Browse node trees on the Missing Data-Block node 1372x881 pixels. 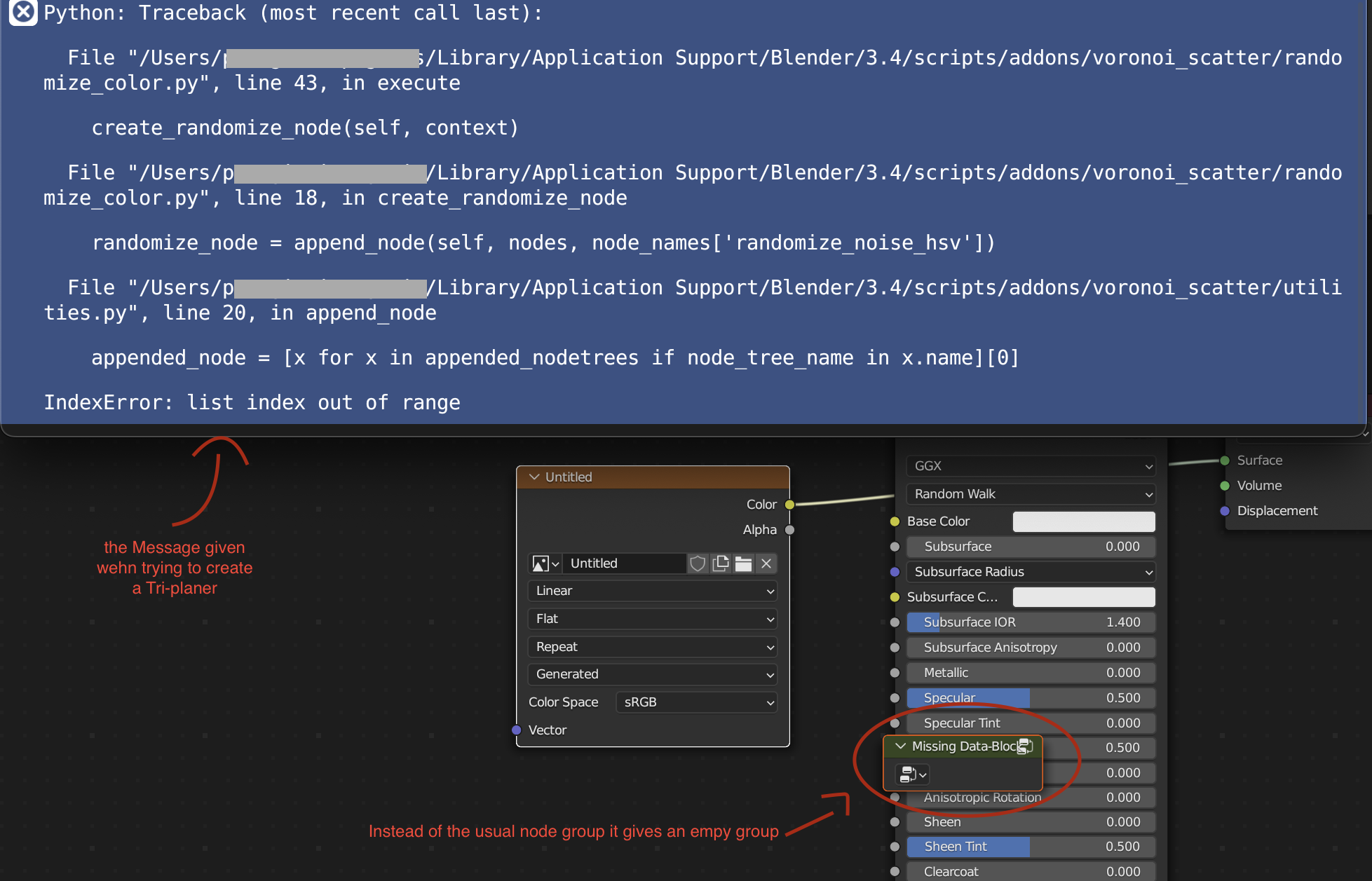(911, 774)
